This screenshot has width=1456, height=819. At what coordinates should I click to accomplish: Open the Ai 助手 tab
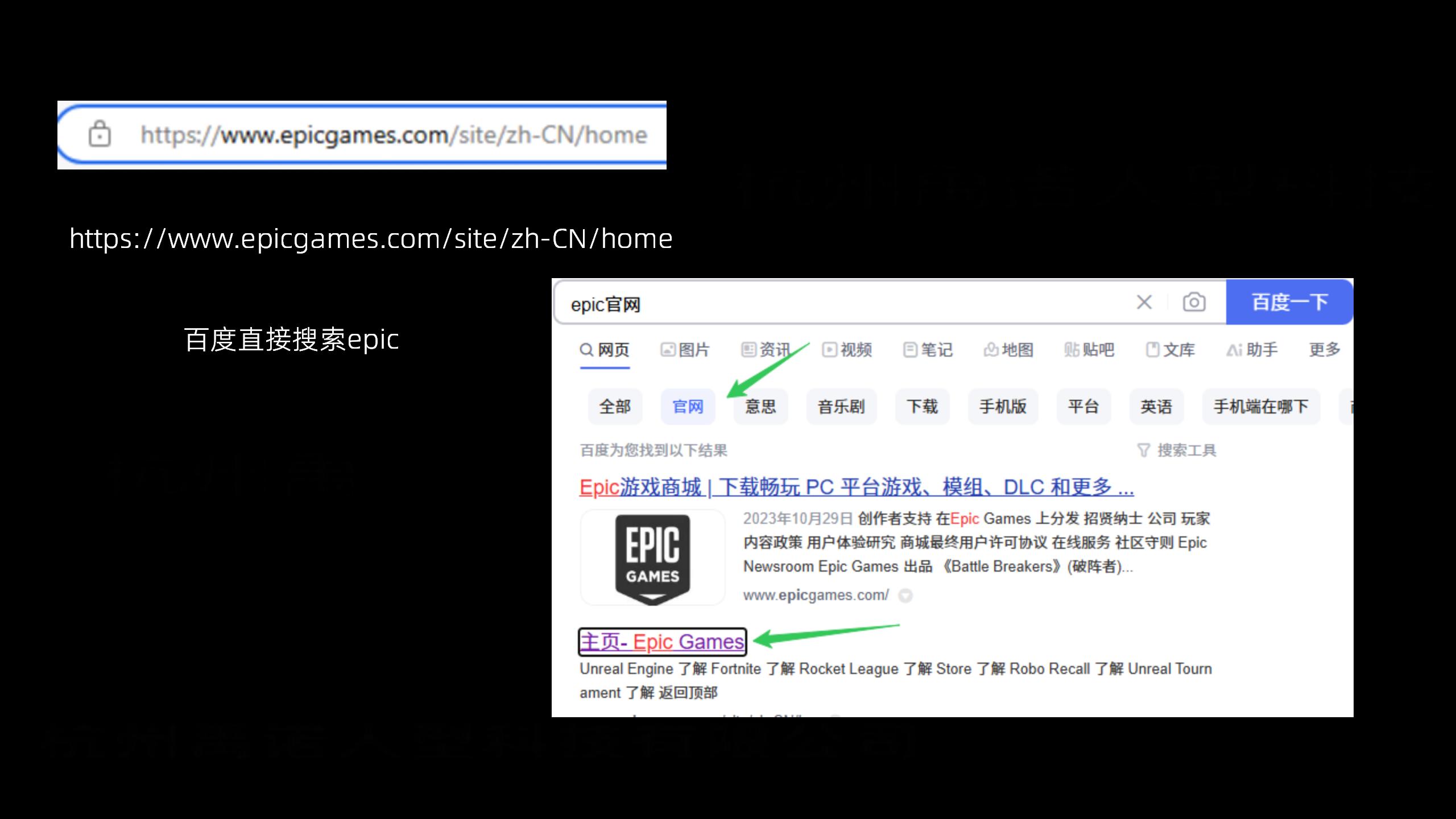(x=1252, y=350)
